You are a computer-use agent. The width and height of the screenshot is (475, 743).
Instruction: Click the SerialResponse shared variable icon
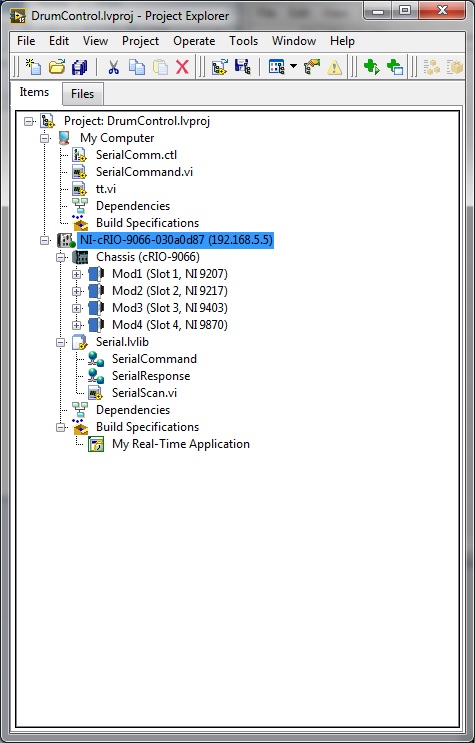coord(96,376)
